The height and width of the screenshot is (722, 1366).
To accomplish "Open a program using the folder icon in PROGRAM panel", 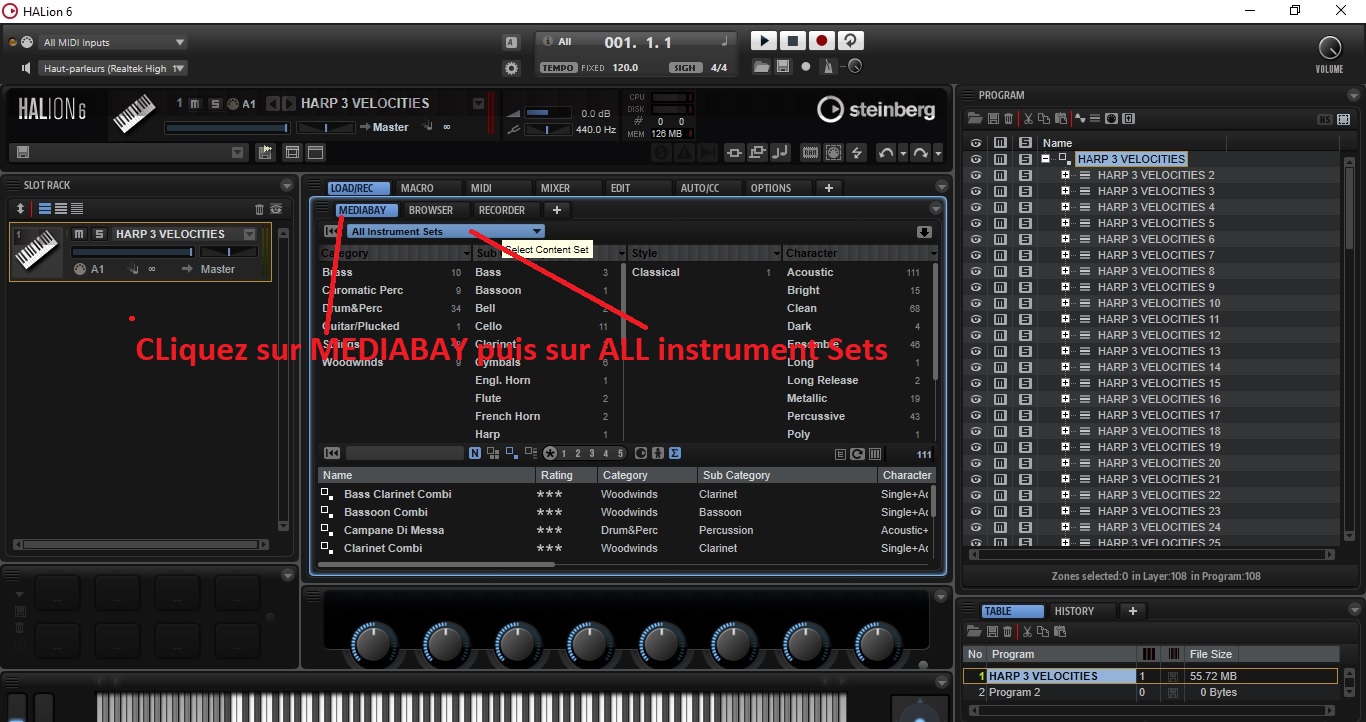I will tap(973, 118).
